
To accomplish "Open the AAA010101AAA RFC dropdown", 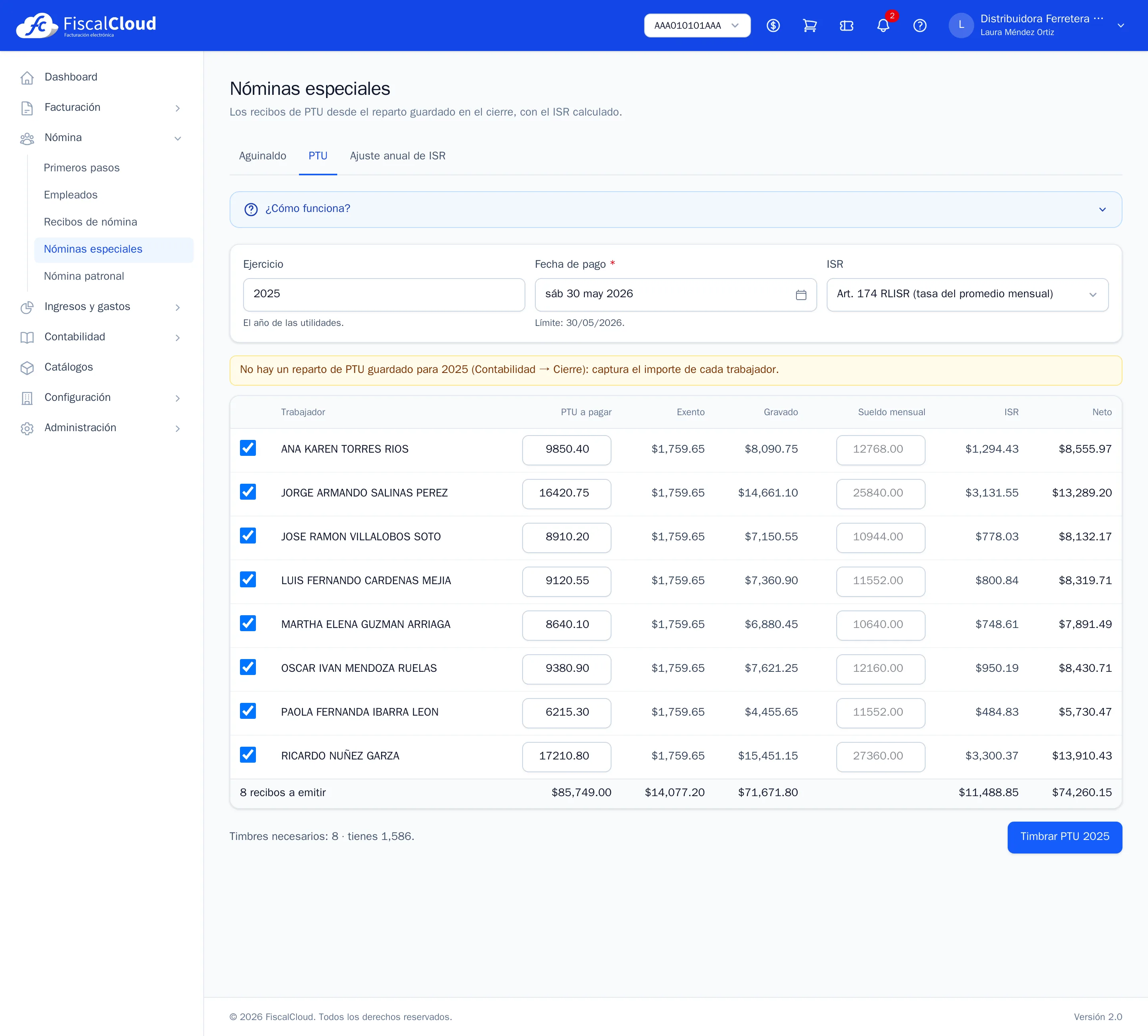I will [697, 26].
